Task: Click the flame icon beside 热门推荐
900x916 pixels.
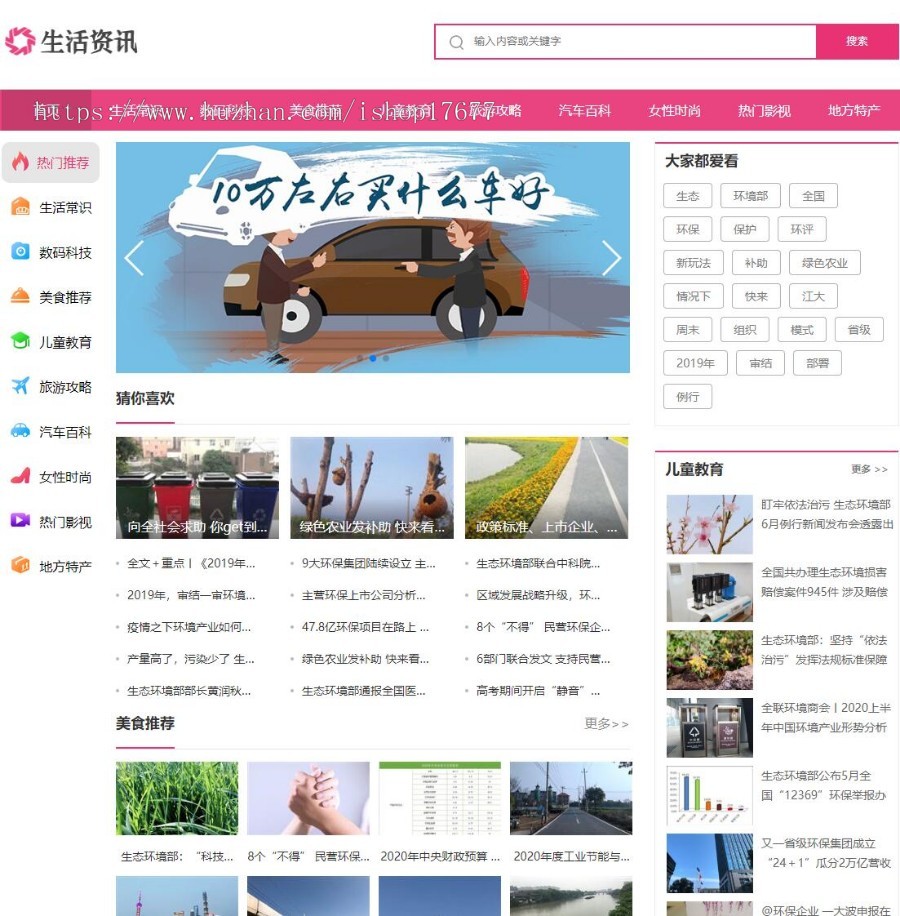Action: pyautogui.click(x=20, y=162)
